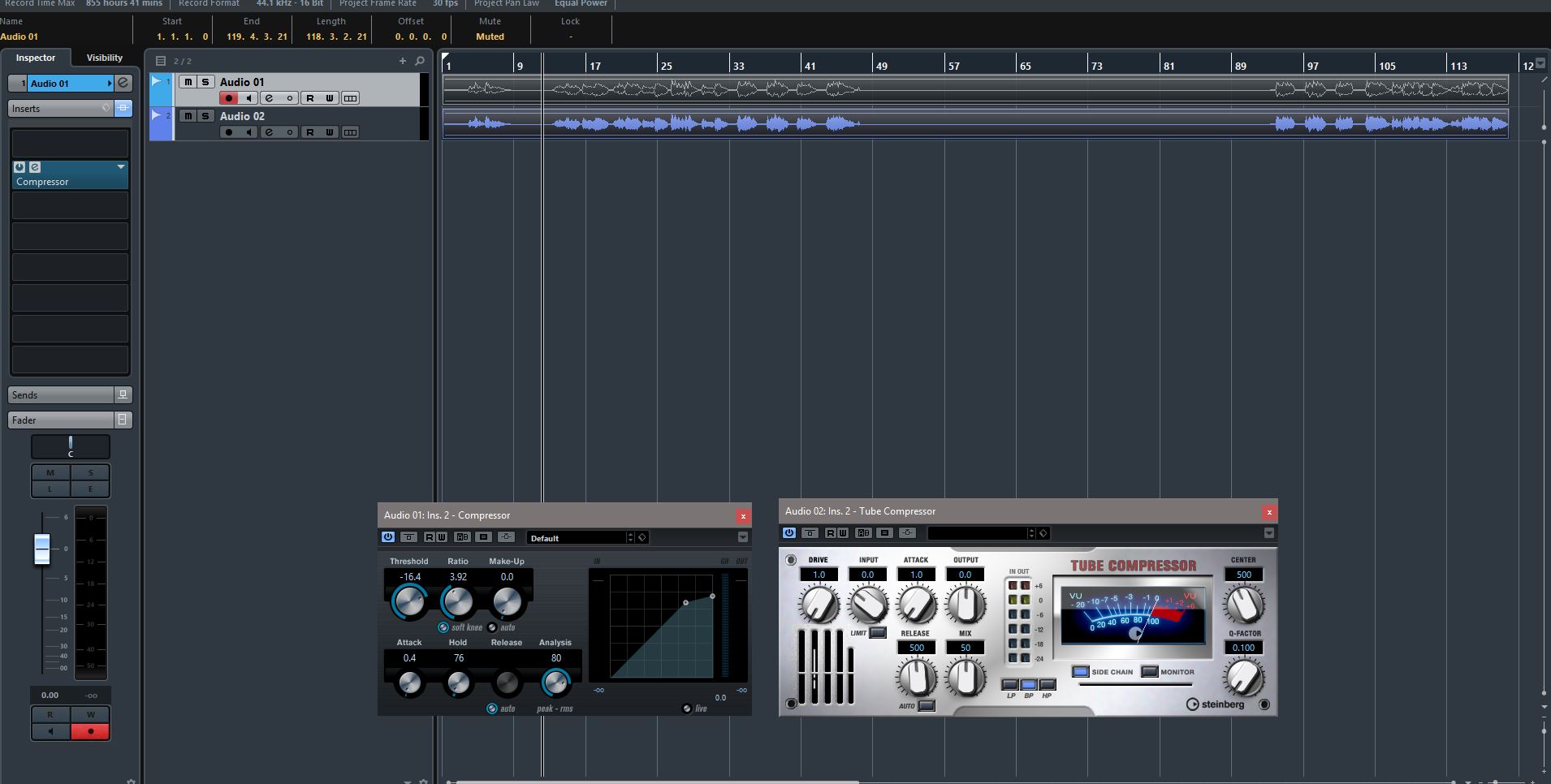Screen dimensions: 1551x784
Task: Open Compressor plugin window menu arrow
Action: 743,537
